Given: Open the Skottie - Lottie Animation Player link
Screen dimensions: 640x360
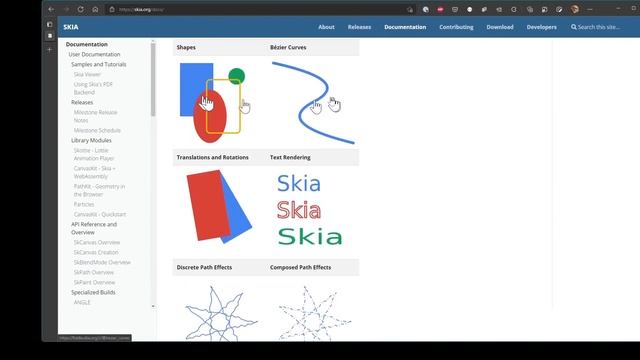Looking at the screenshot, I should click(x=94, y=154).
